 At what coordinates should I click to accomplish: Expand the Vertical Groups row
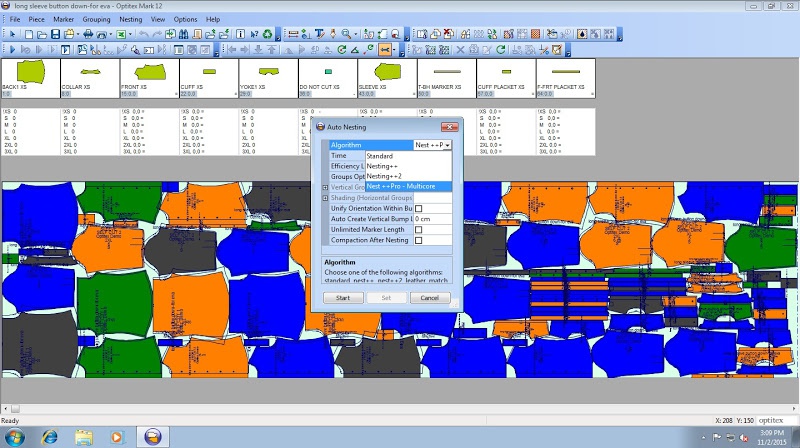pyautogui.click(x=325, y=187)
